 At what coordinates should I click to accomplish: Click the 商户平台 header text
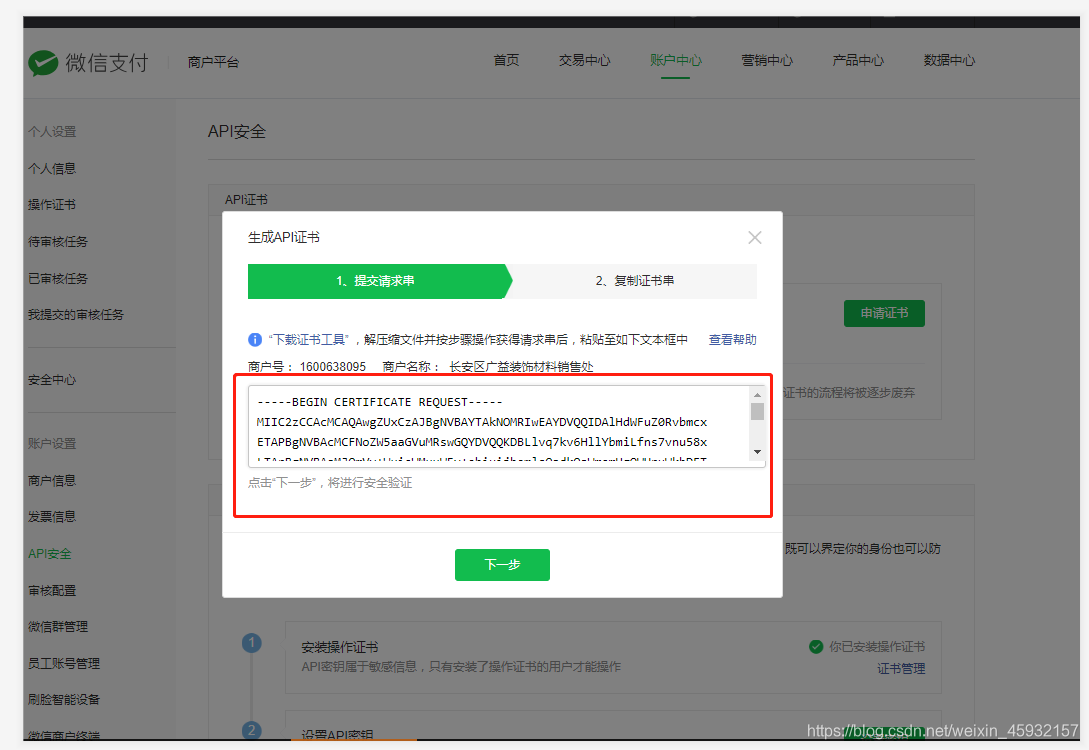(x=213, y=62)
